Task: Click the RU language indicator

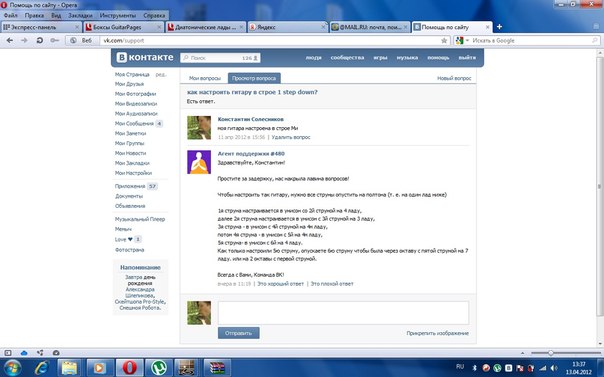Action: (460, 367)
